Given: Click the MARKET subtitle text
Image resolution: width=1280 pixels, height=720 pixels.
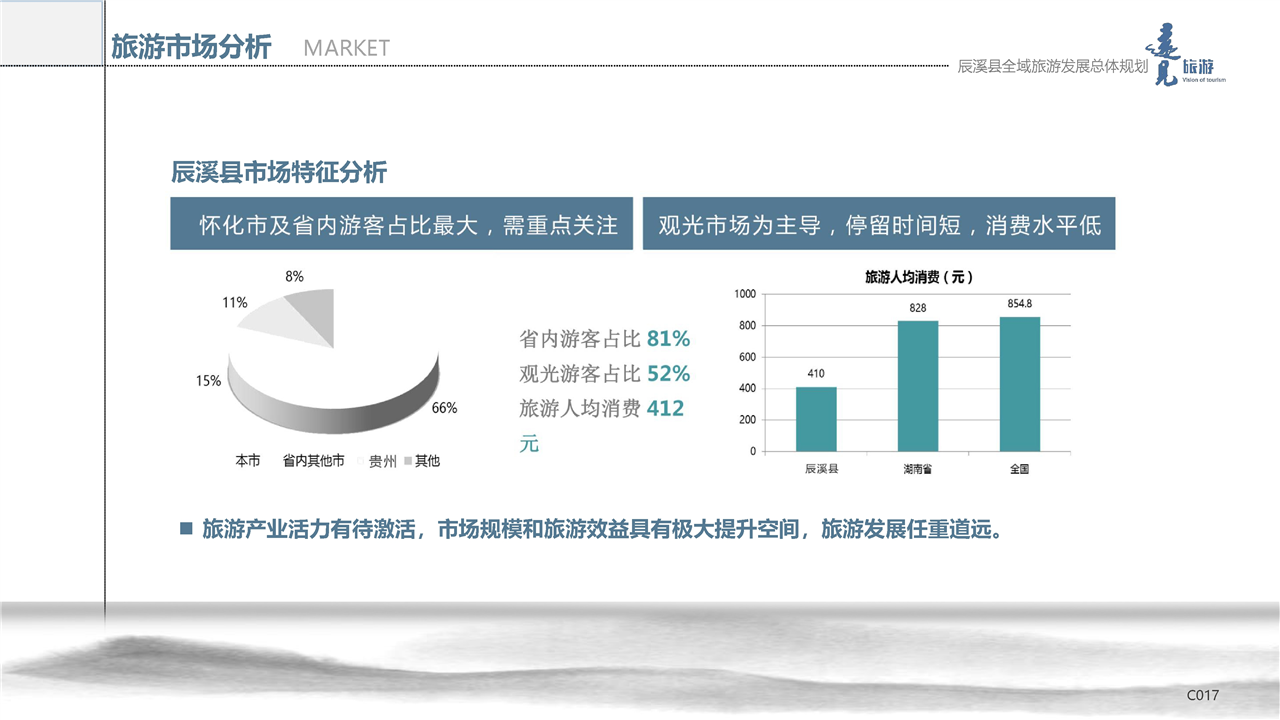Looking at the screenshot, I should click(x=346, y=48).
